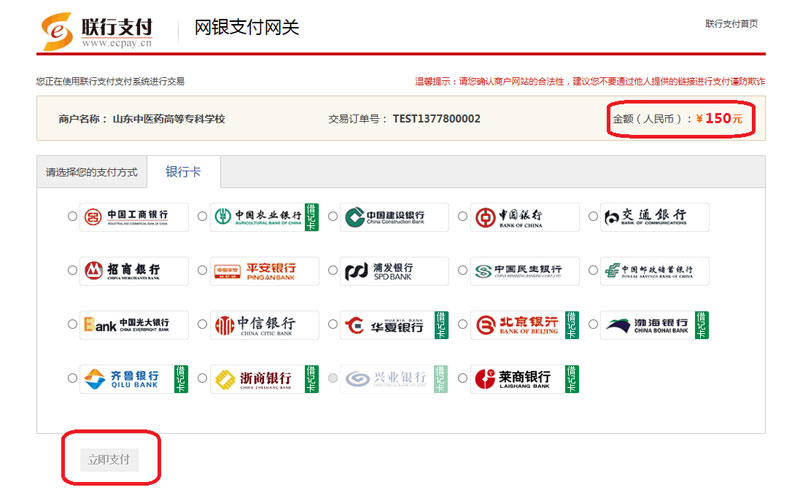Viewport: 800px width, 498px height.
Task: Open the 银行卡 tab
Action: point(183,172)
